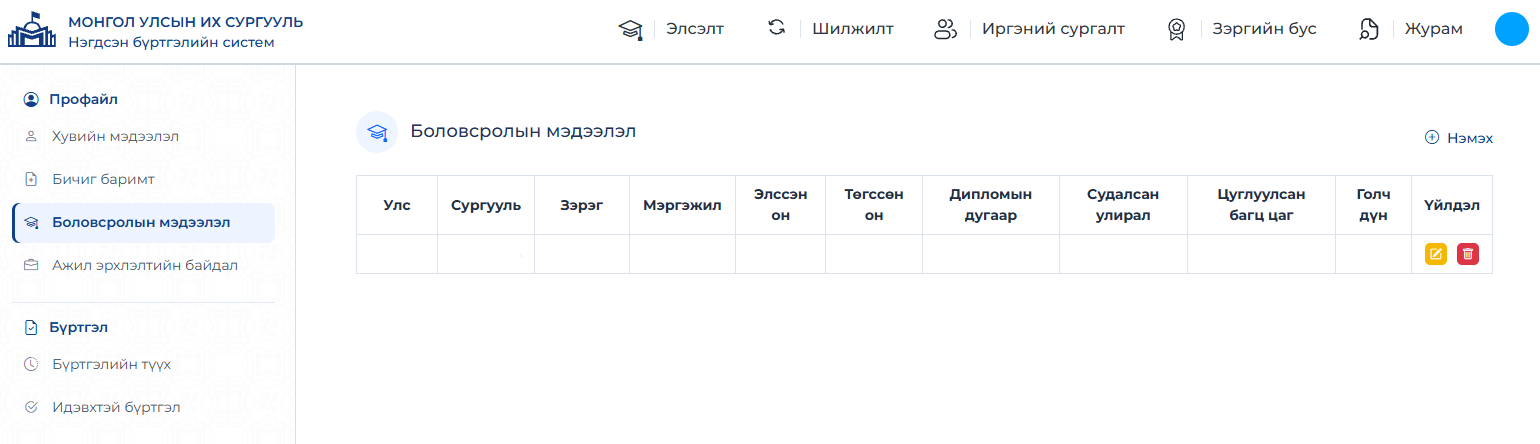The height and width of the screenshot is (444, 1540).
Task: Click the Цуглуулсан багц цаг column header
Action: point(1261,205)
